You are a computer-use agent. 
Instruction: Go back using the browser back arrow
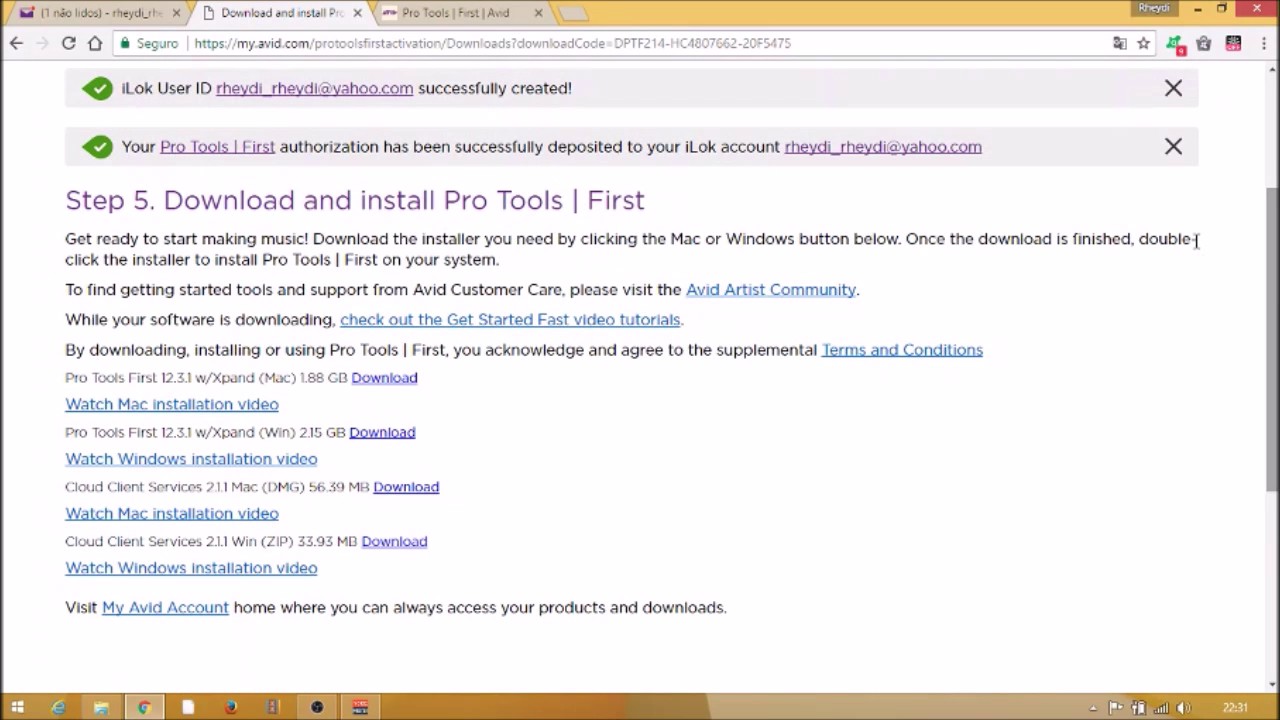point(16,43)
